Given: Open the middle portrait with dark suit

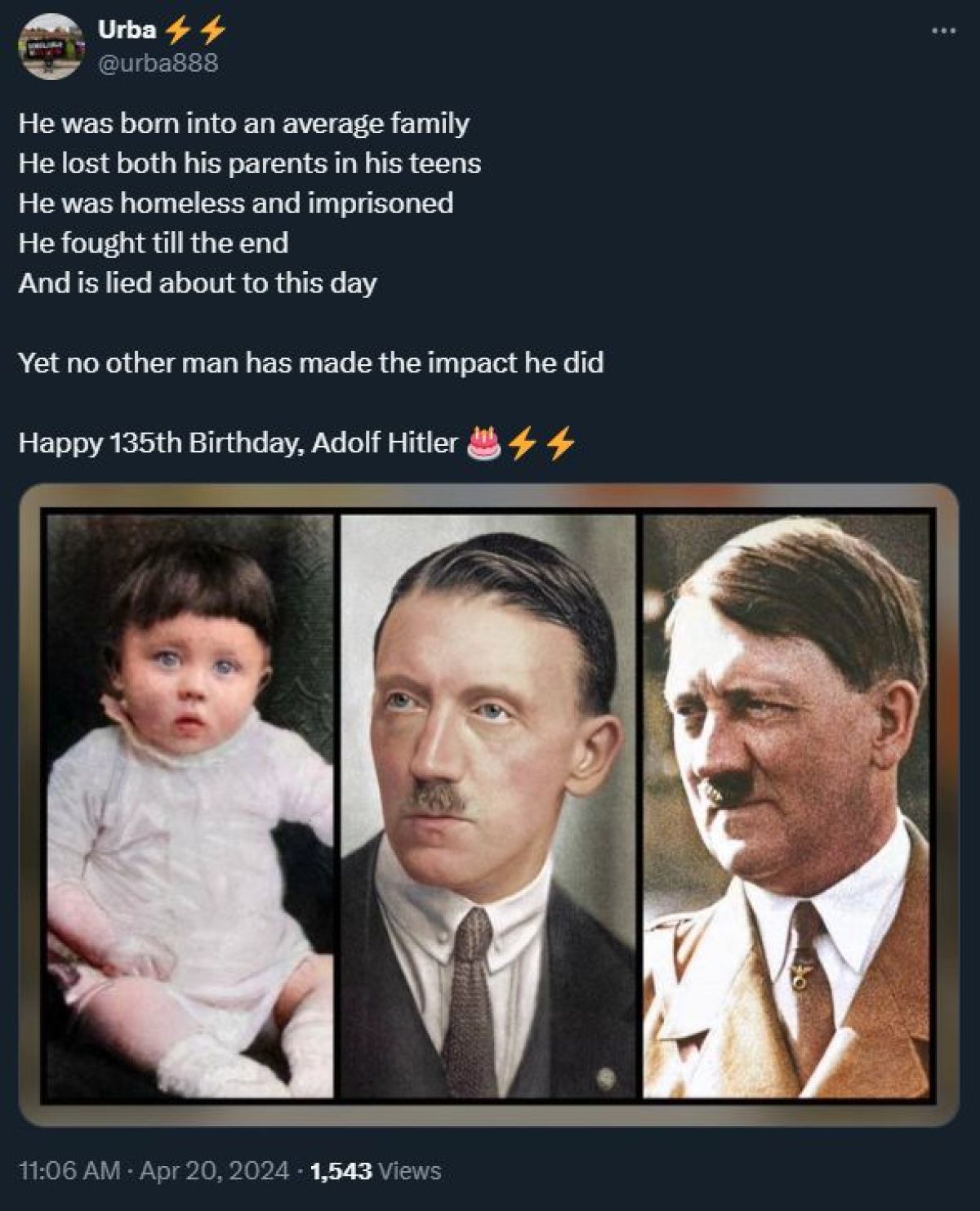Looking at the screenshot, I should pyautogui.click(x=488, y=806).
